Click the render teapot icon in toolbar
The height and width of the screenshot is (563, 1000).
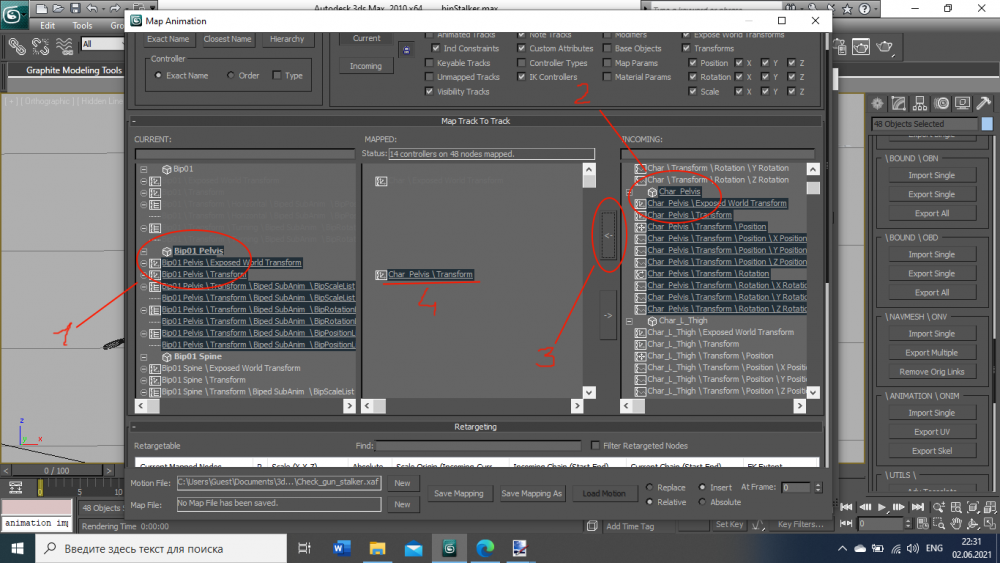(887, 46)
